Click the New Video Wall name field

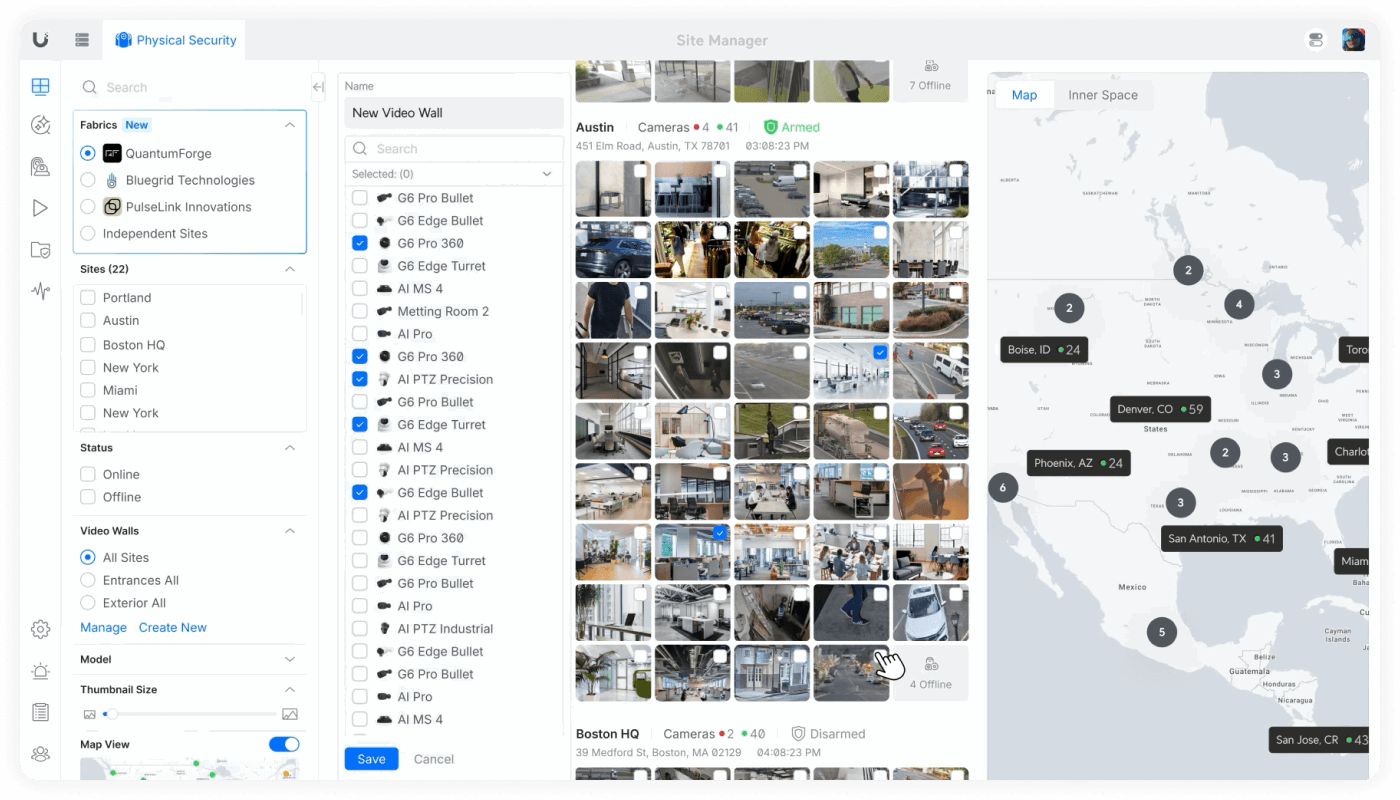(454, 113)
